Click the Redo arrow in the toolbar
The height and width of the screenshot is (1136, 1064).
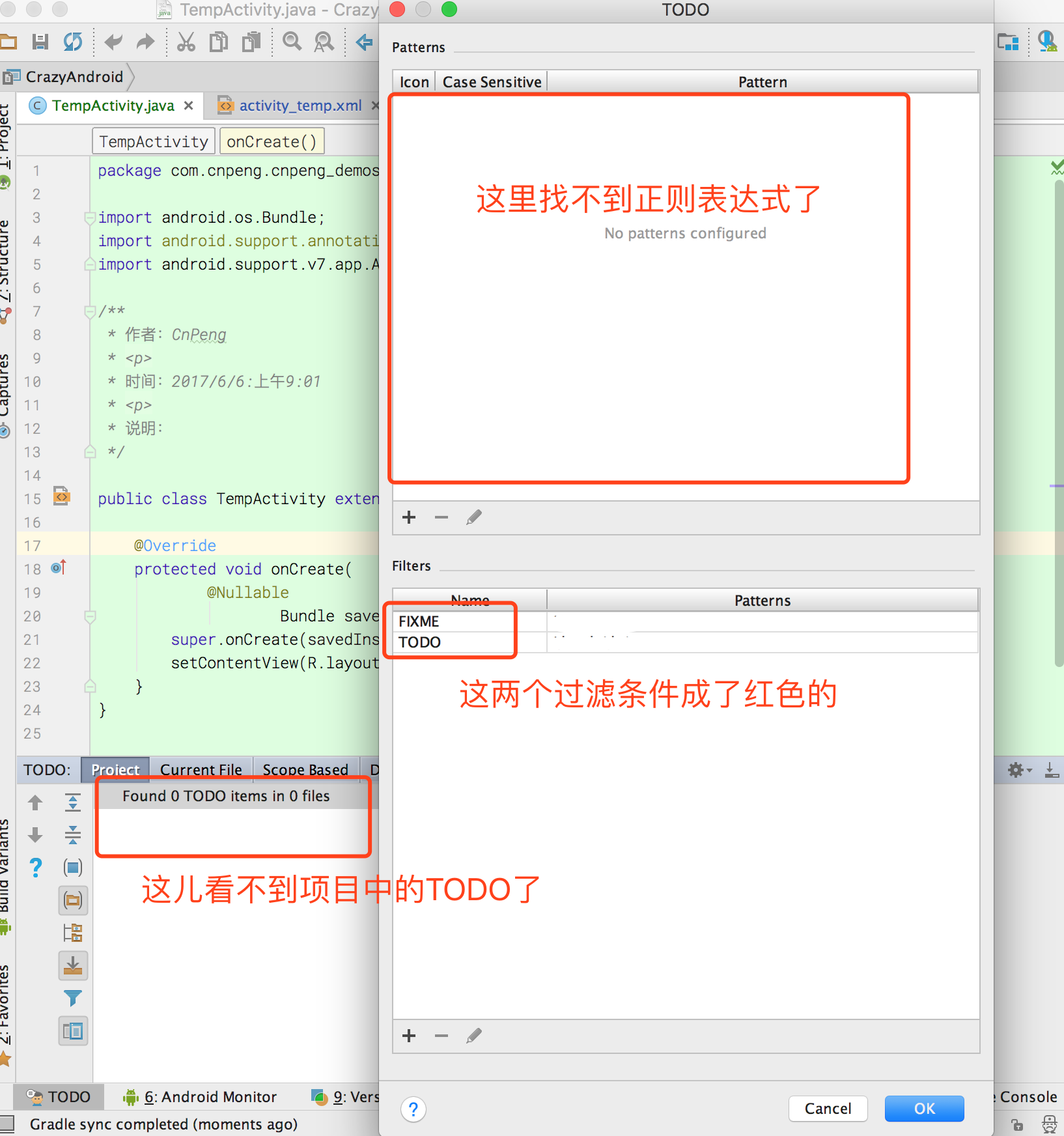click(145, 42)
